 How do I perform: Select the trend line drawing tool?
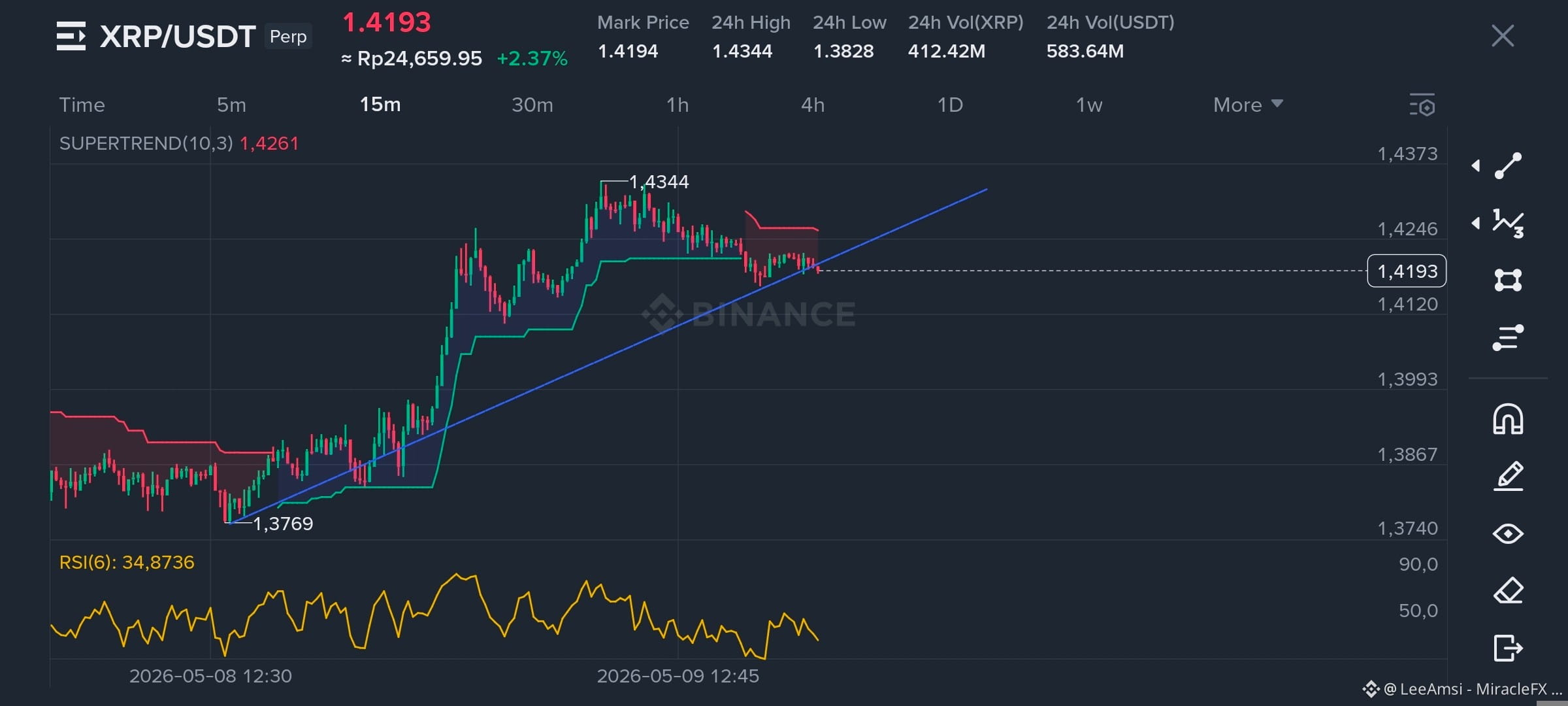(1508, 166)
